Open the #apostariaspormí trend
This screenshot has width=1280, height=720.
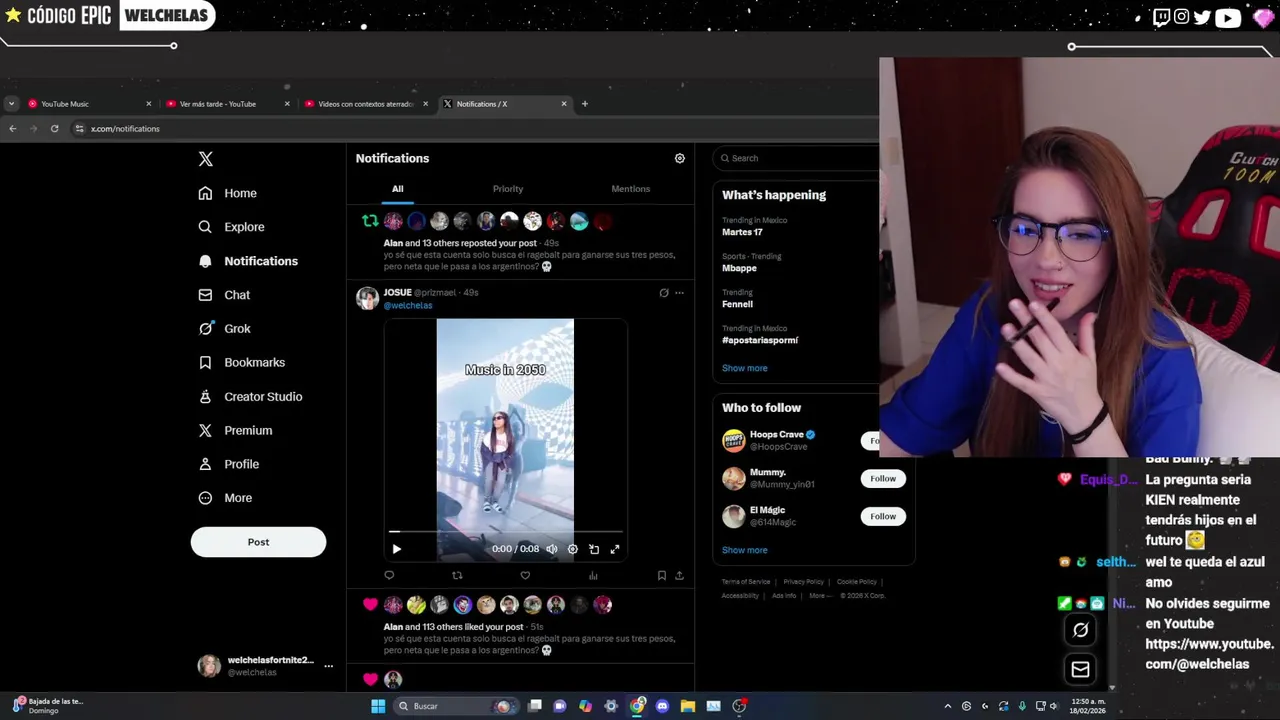[x=760, y=340]
